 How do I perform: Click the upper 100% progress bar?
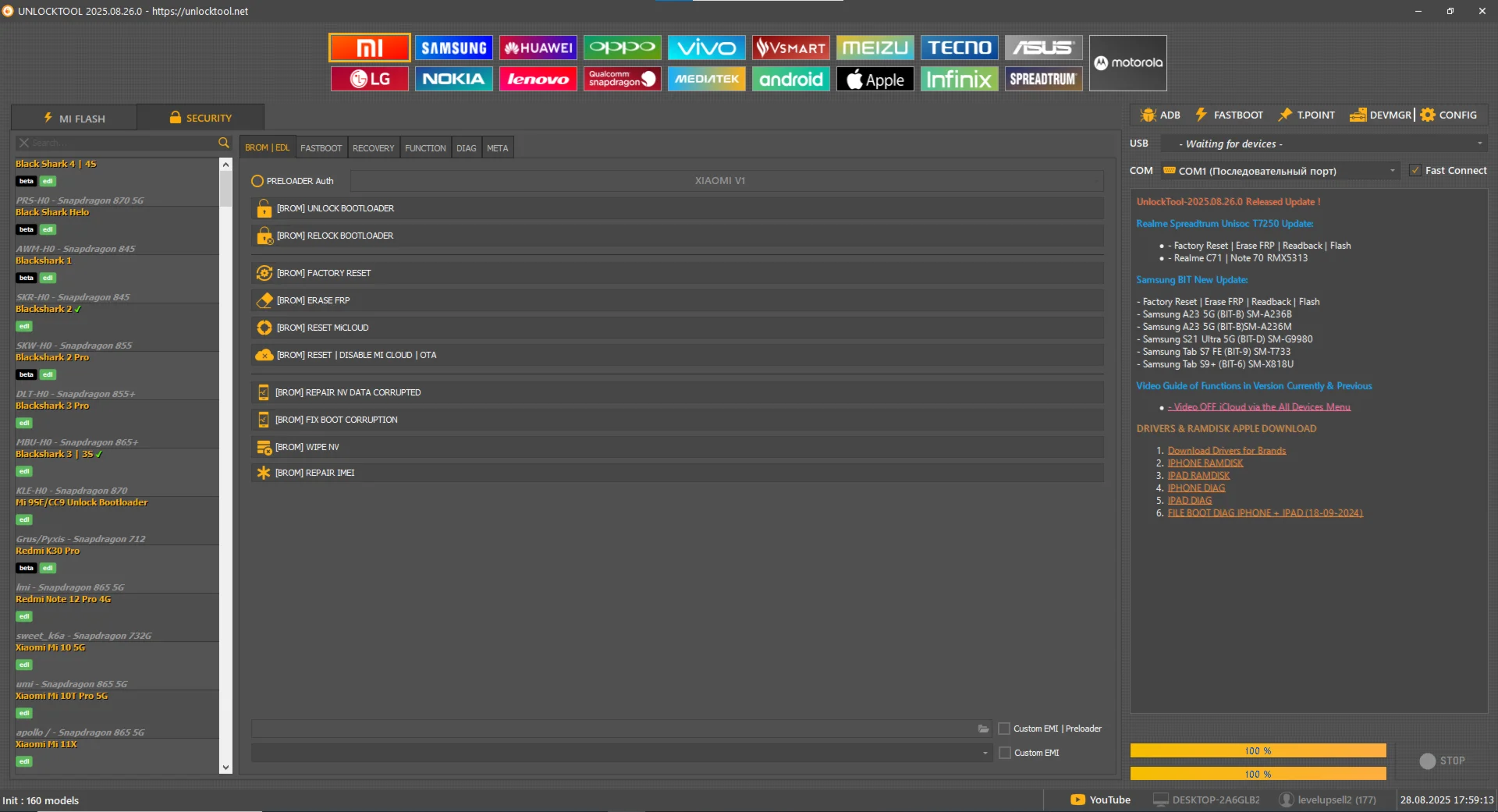pos(1258,750)
